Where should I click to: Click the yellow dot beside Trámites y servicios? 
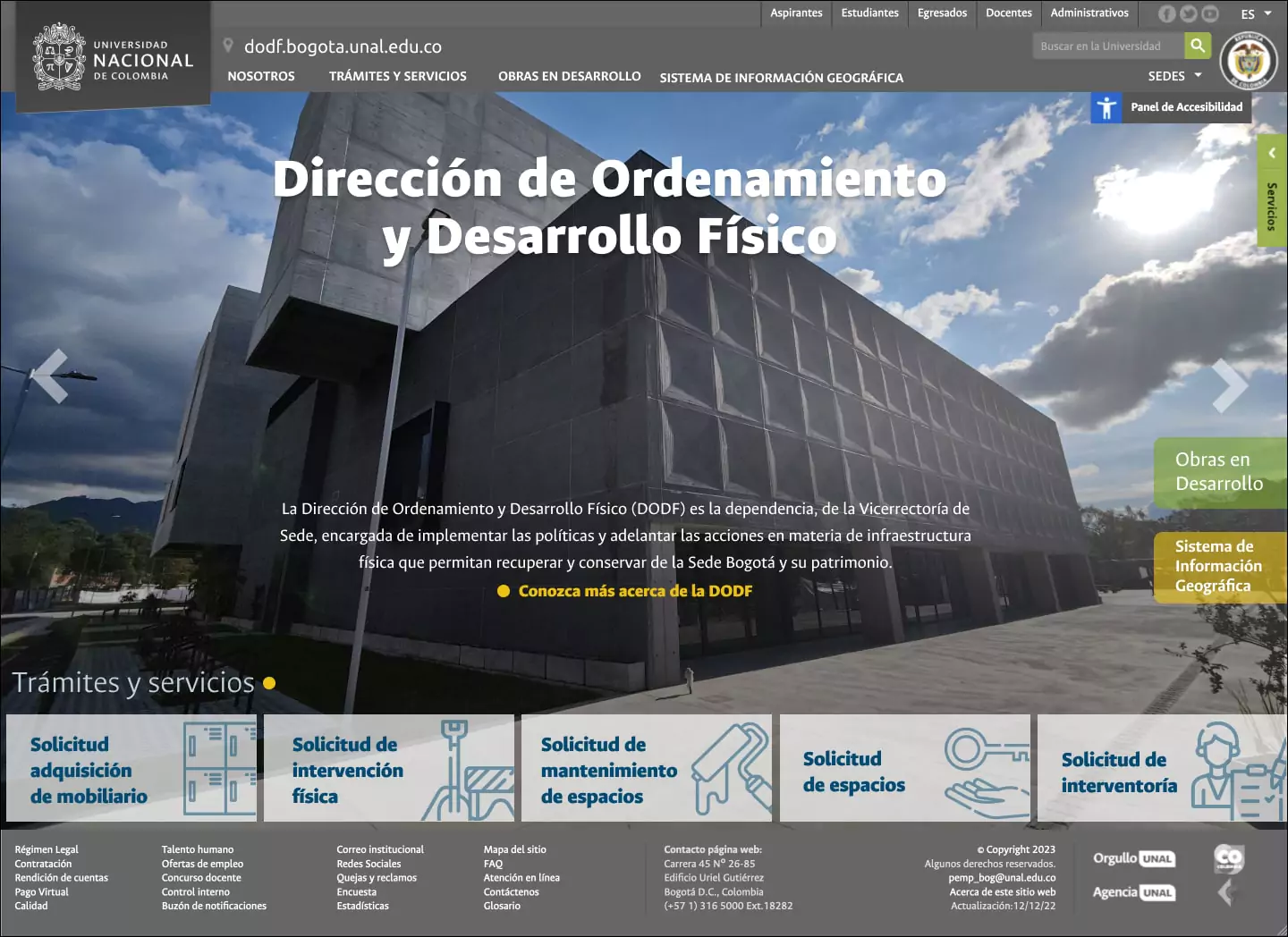point(269,683)
